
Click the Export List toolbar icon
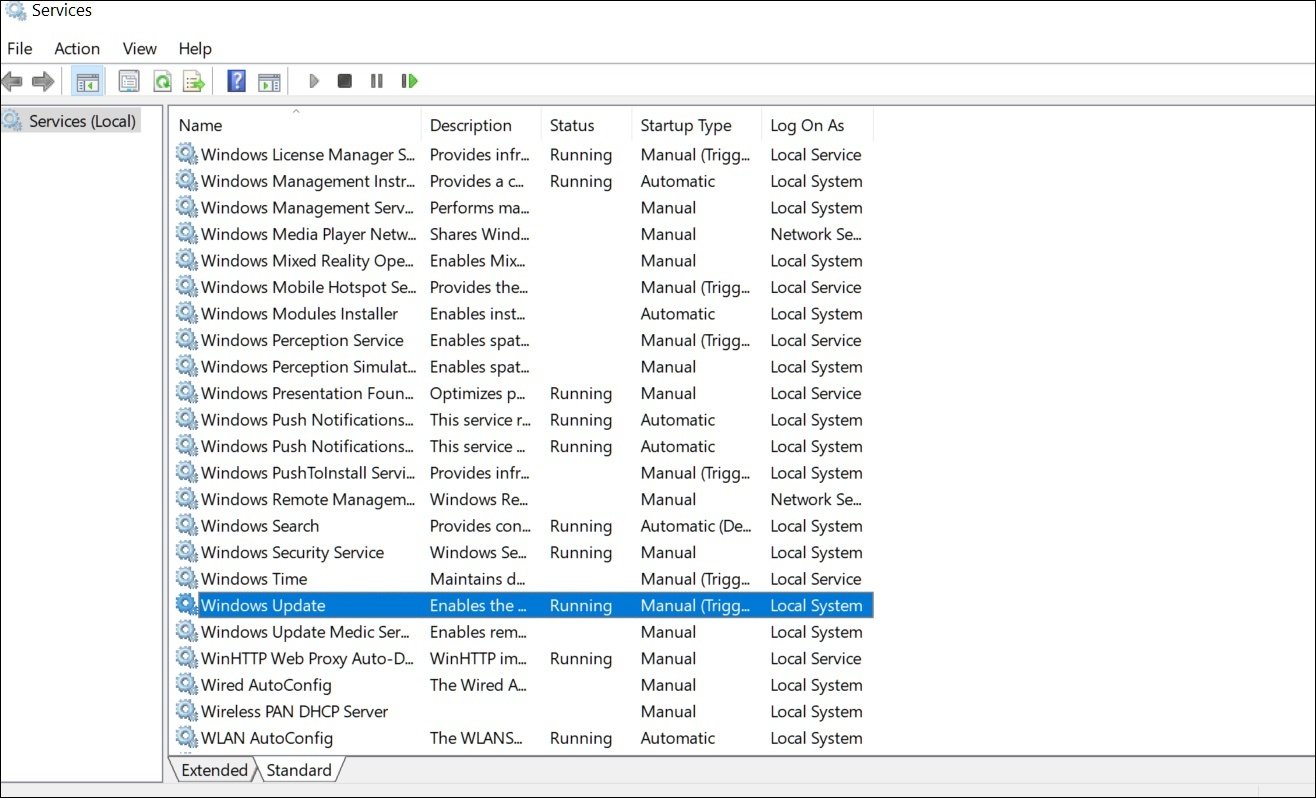194,81
